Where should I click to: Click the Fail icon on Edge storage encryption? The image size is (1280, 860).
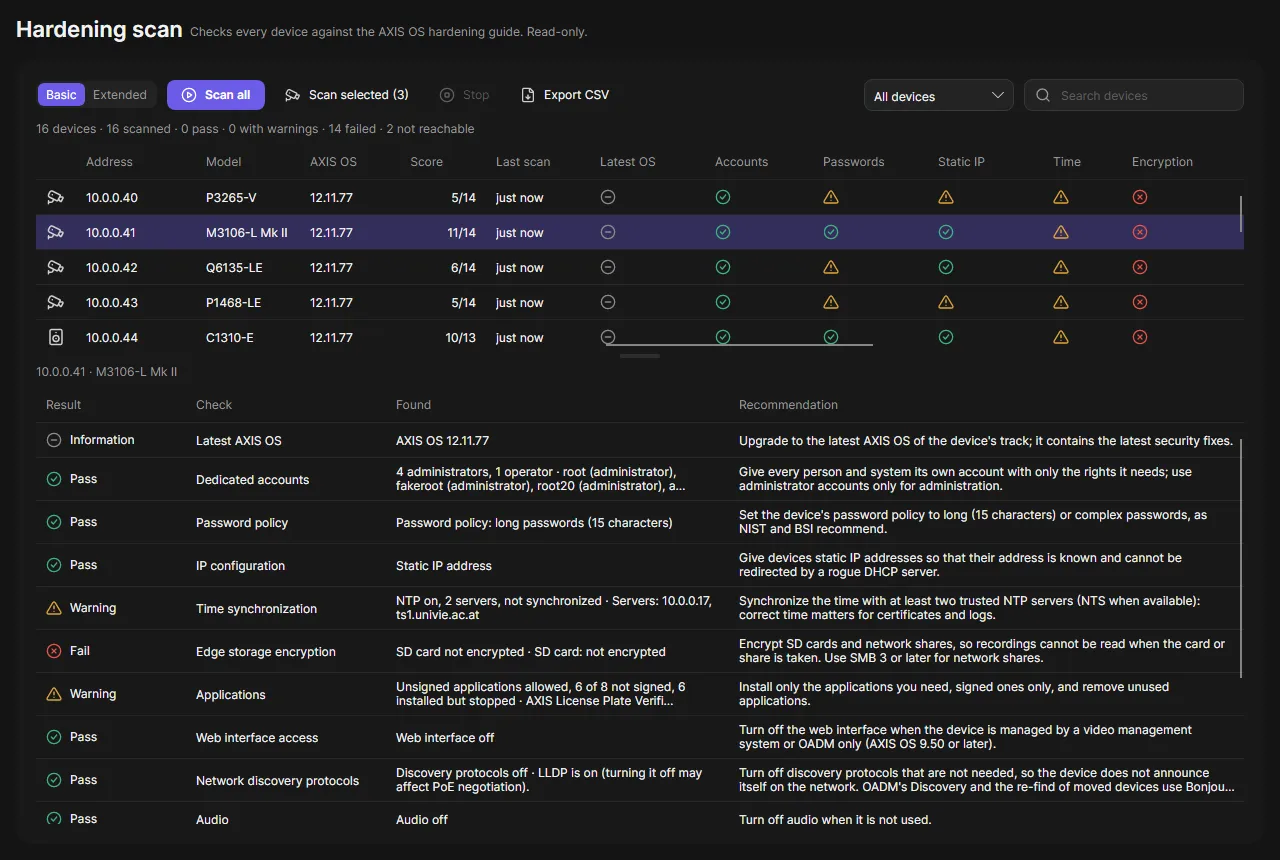(x=54, y=651)
